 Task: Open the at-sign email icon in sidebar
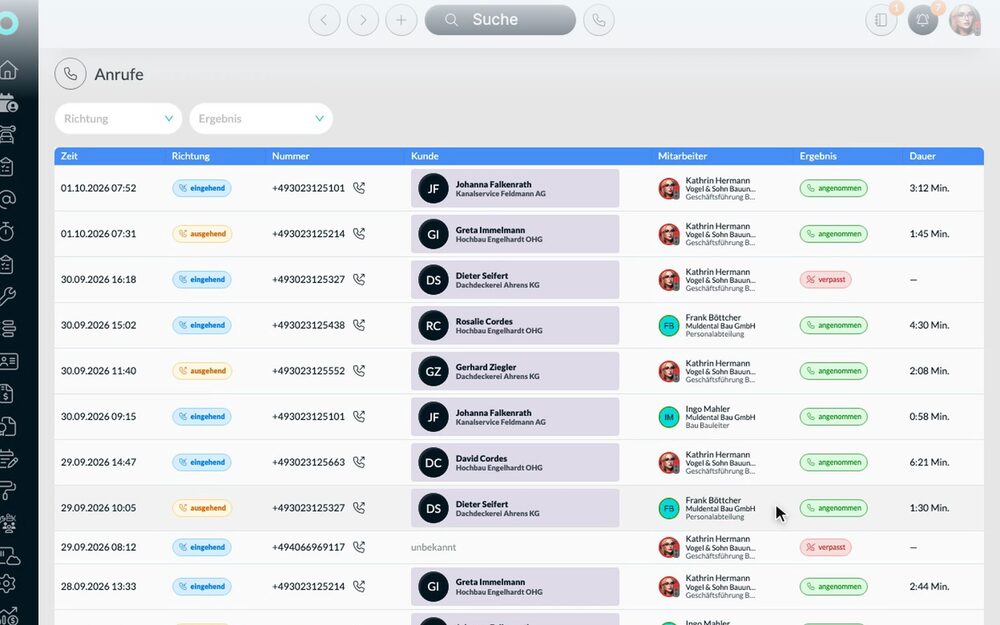8,200
